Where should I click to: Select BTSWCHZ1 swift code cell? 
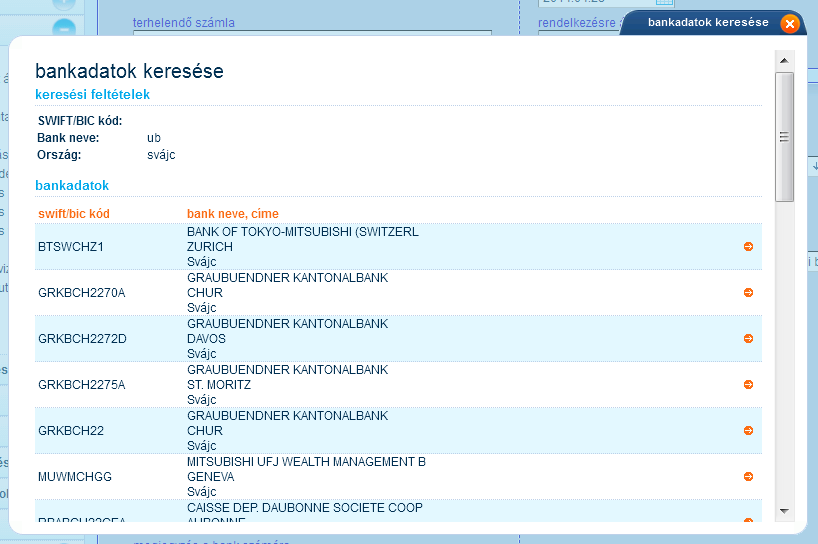71,247
